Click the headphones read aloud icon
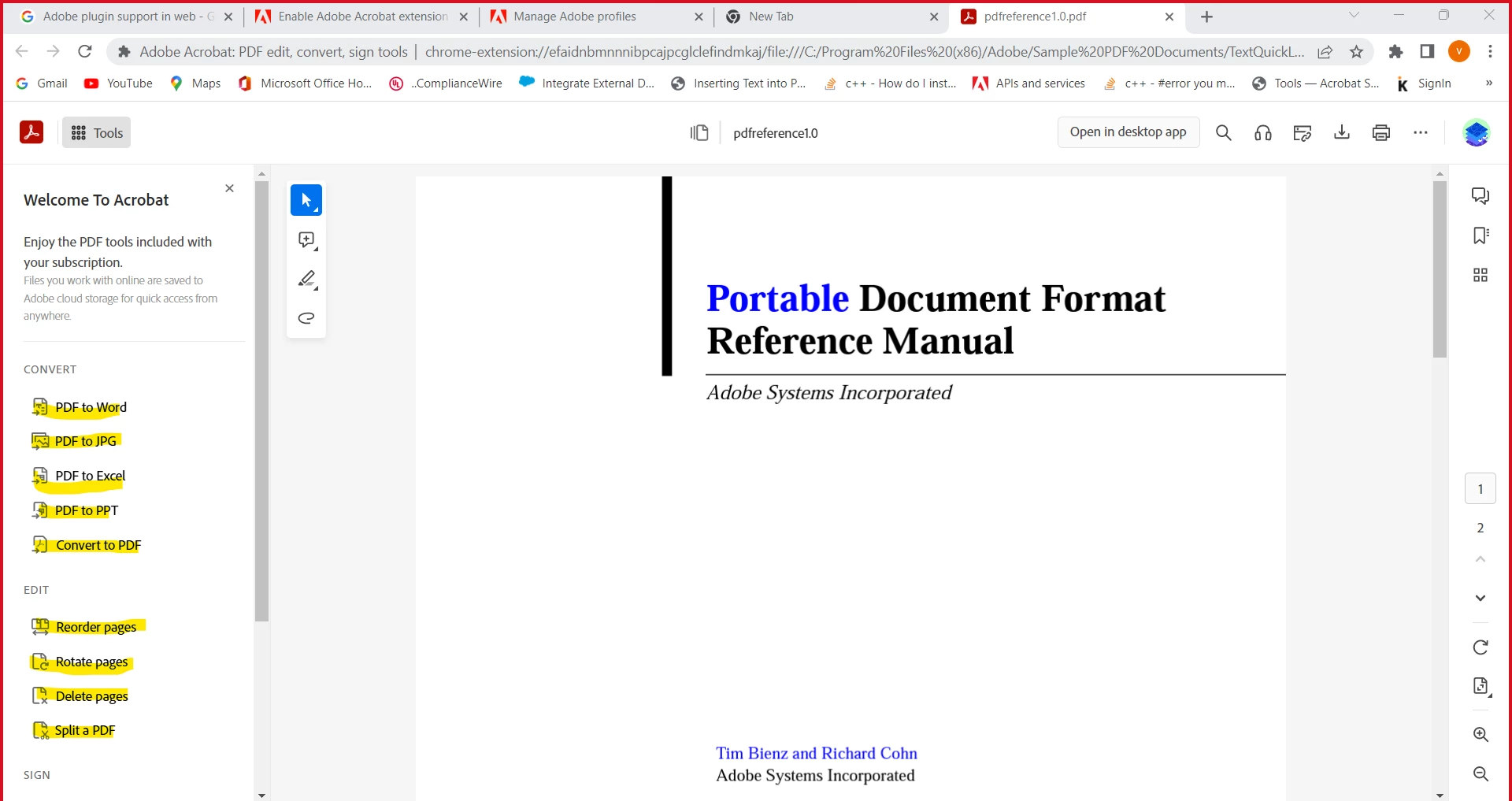The height and width of the screenshot is (801, 1512). click(x=1263, y=133)
